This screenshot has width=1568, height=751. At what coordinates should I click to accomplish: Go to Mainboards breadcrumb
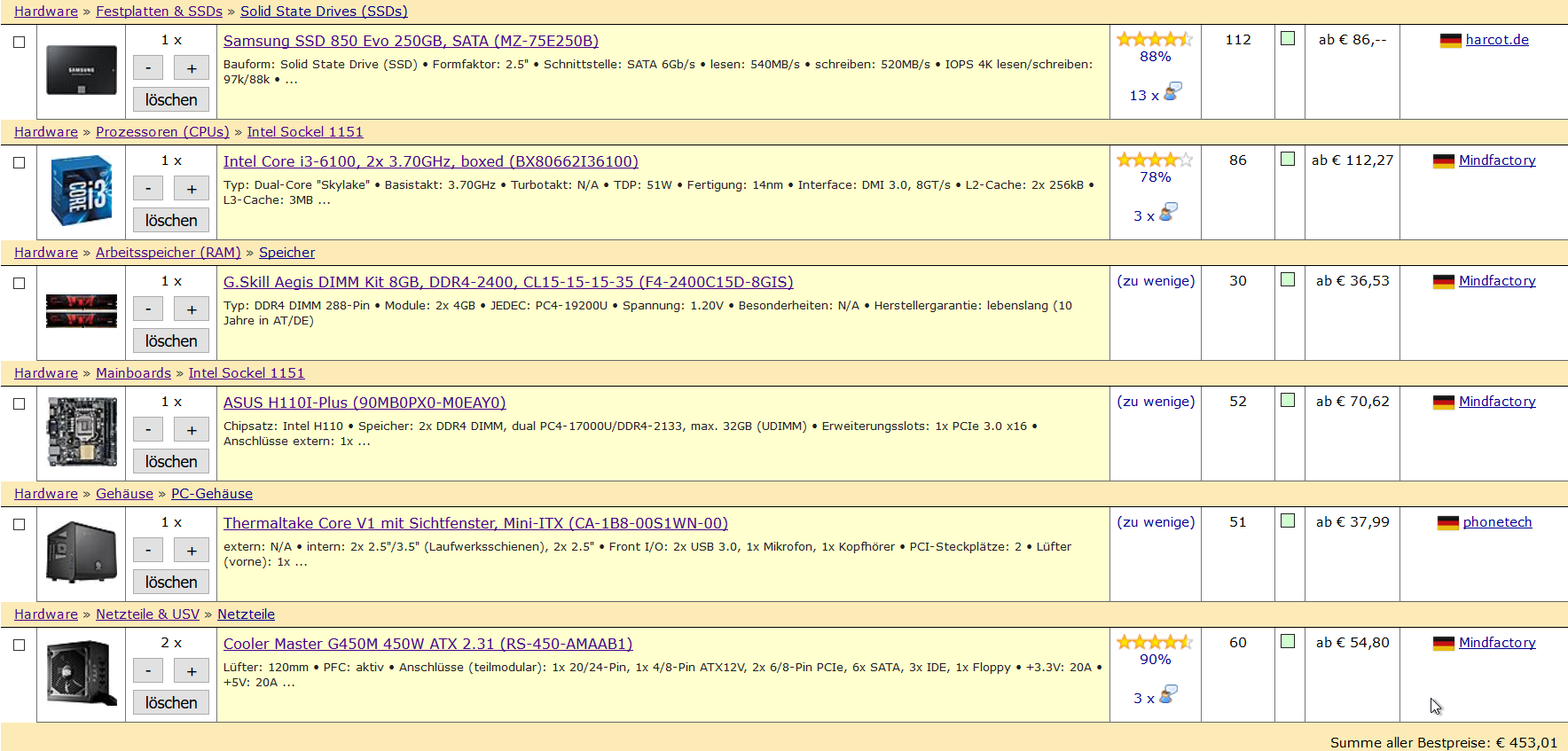coord(133,373)
